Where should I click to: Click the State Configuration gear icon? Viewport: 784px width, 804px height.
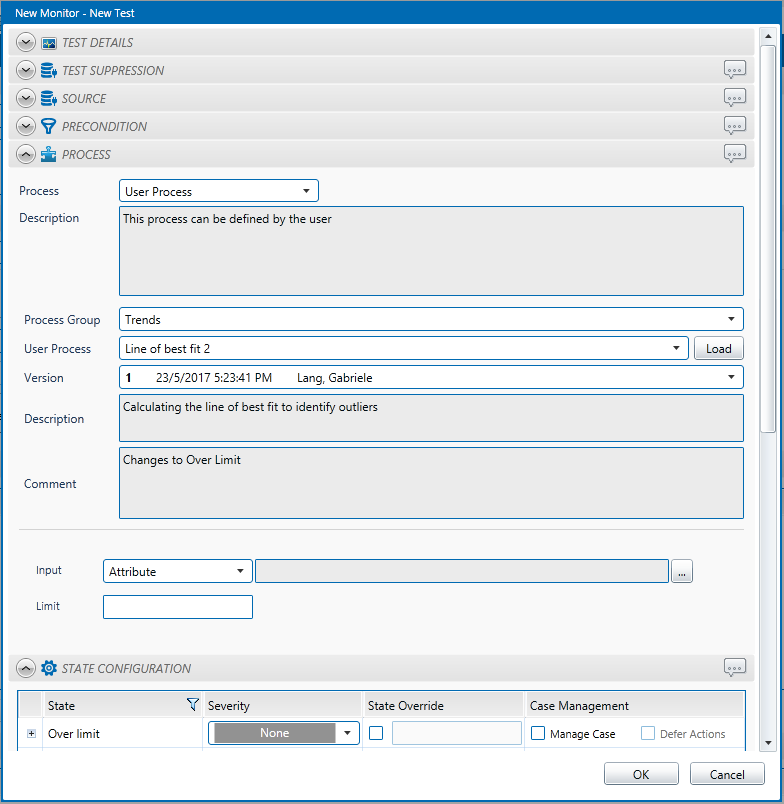(49, 668)
